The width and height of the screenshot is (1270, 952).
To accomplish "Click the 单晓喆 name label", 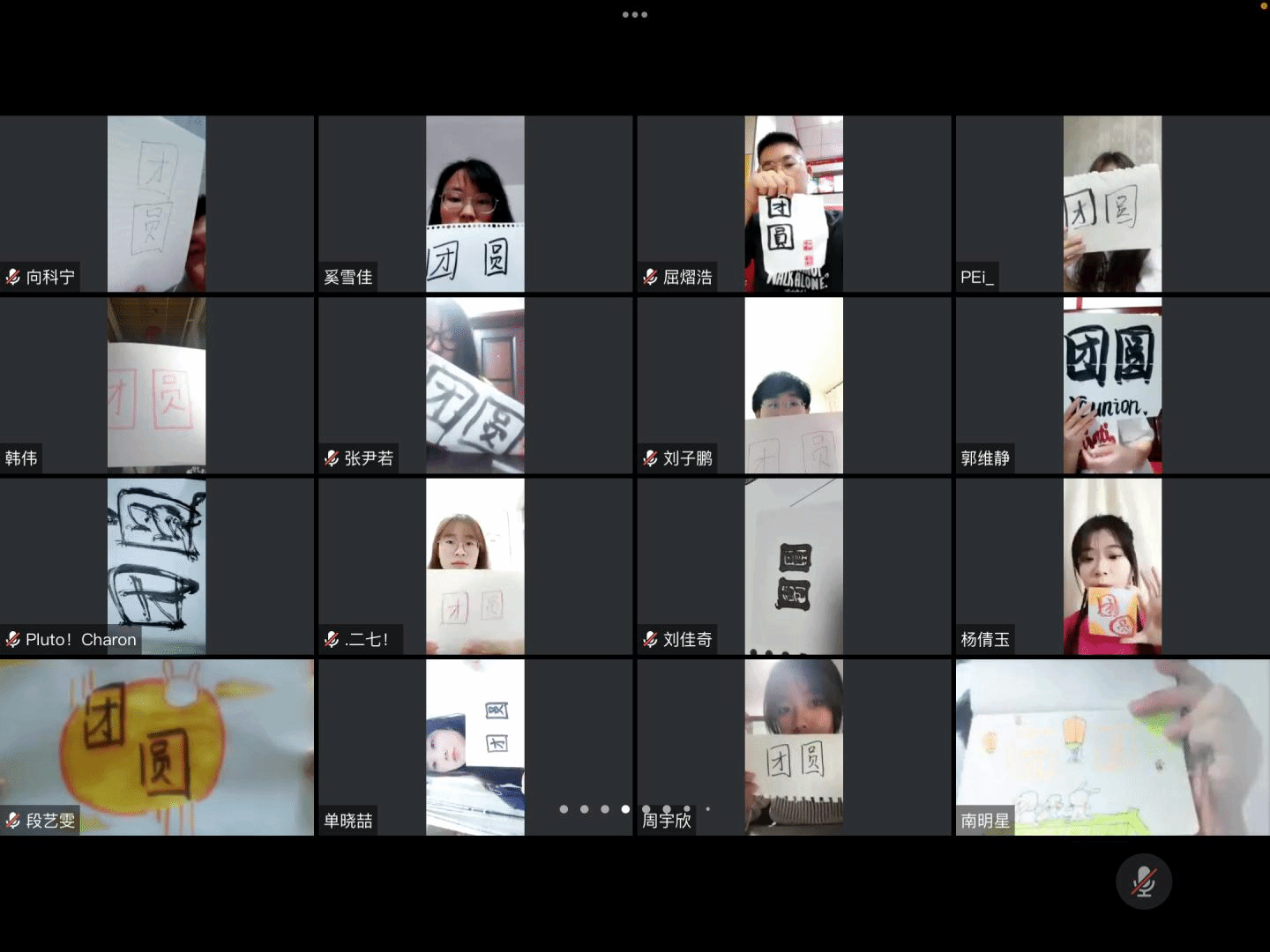I will click(347, 821).
